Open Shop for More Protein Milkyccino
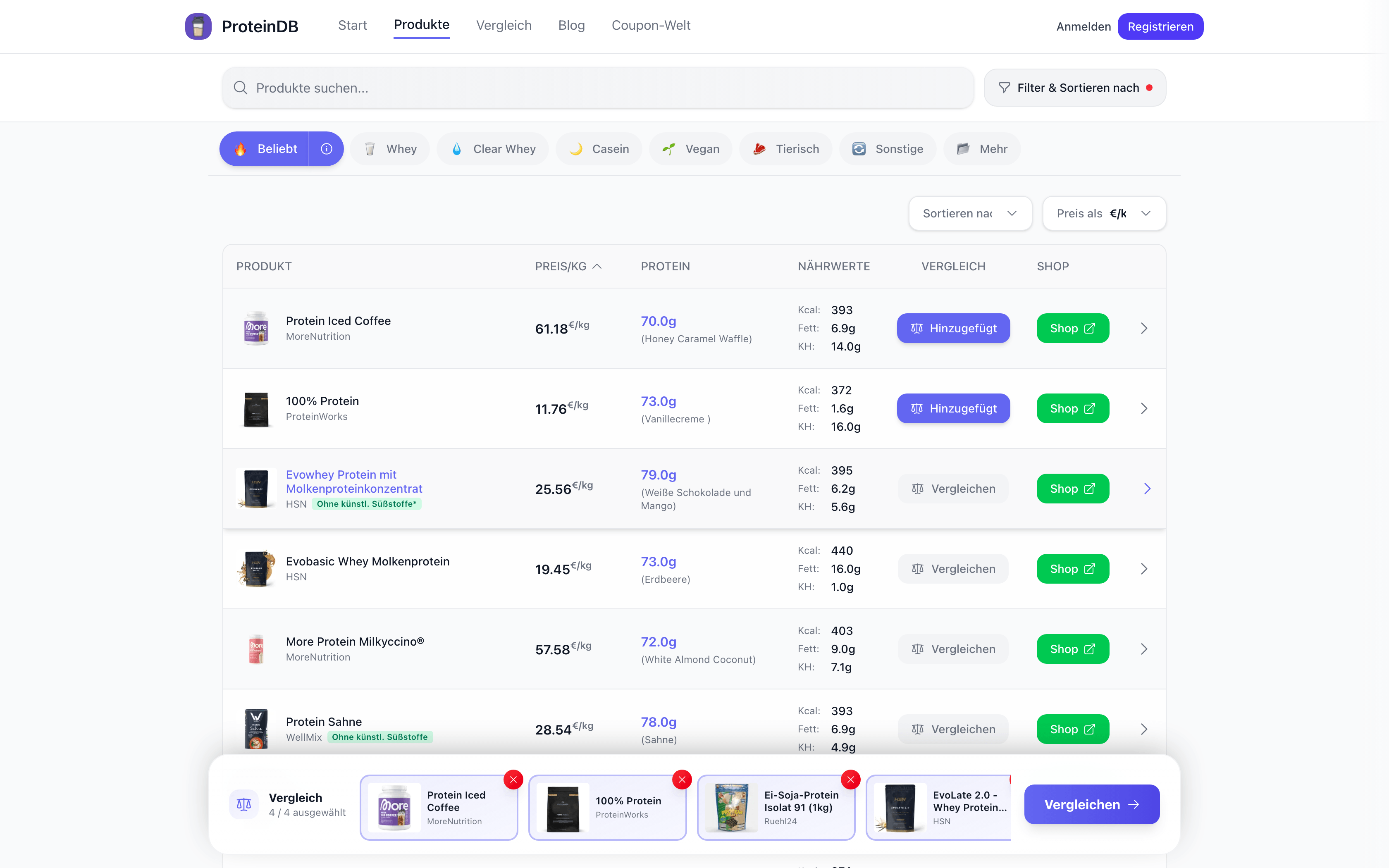The image size is (1389, 868). click(x=1073, y=649)
